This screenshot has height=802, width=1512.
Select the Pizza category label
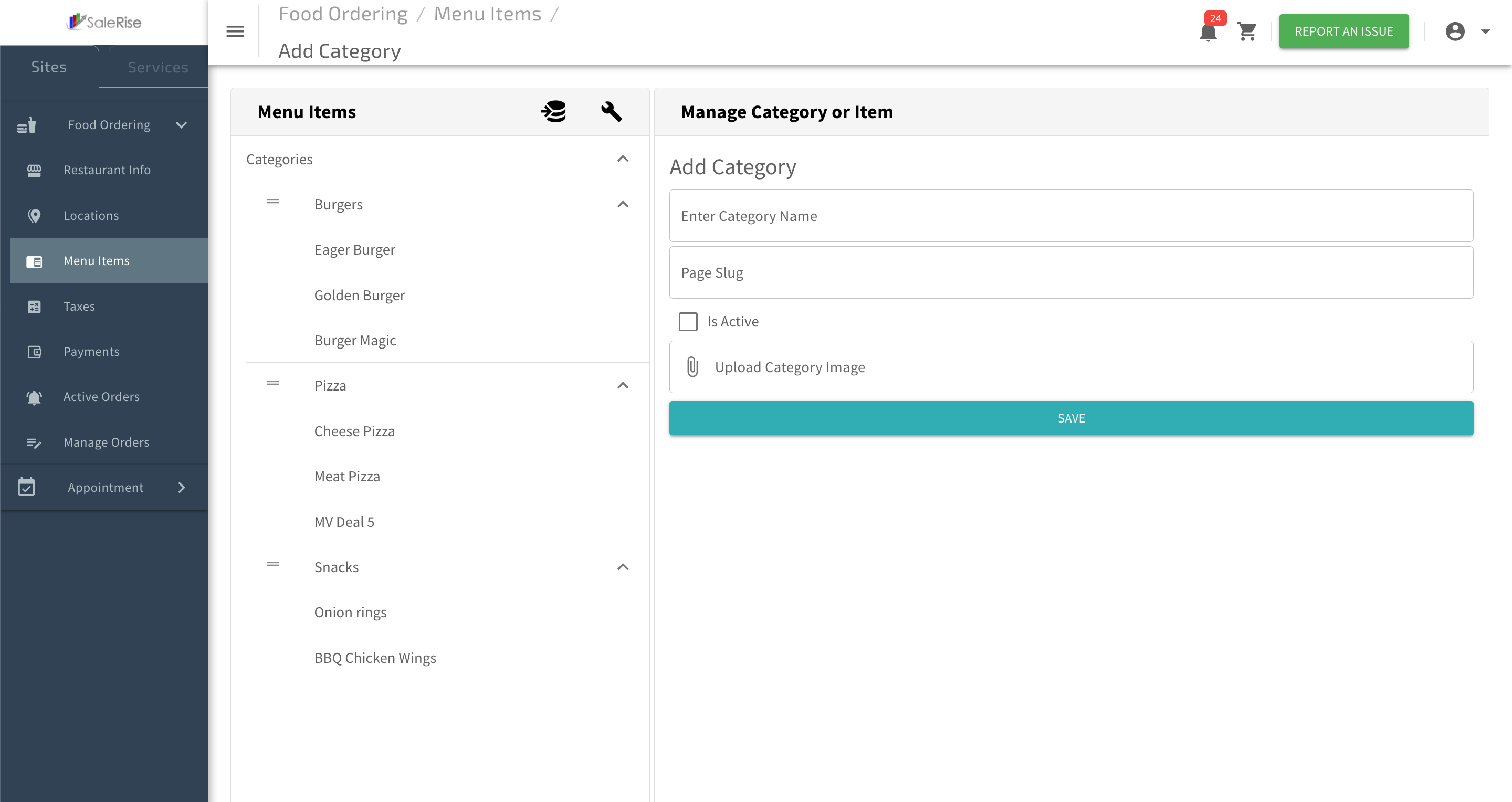330,385
